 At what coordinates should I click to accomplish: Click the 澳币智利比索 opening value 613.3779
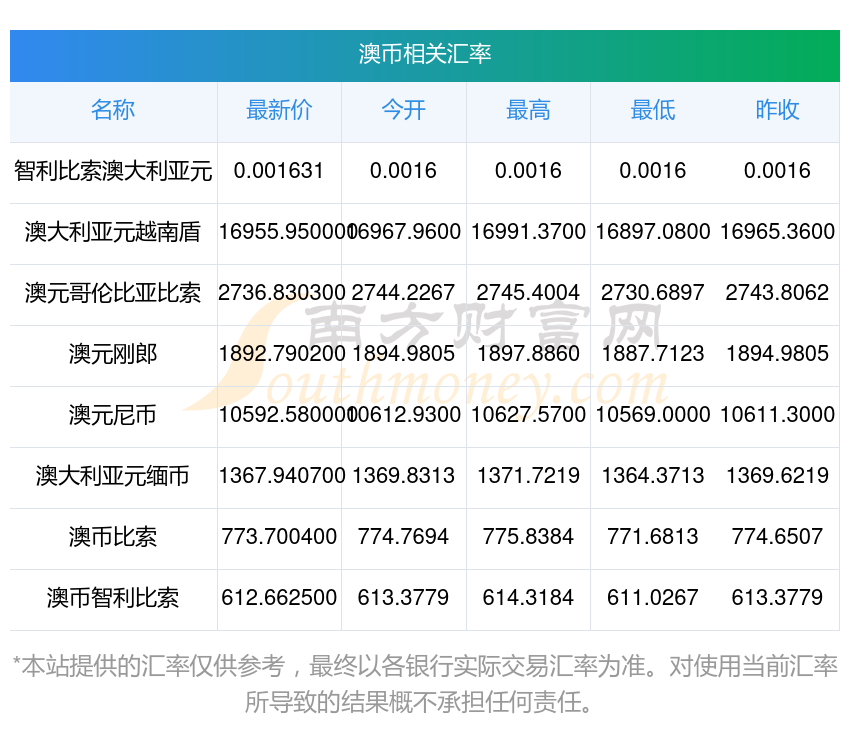[403, 598]
